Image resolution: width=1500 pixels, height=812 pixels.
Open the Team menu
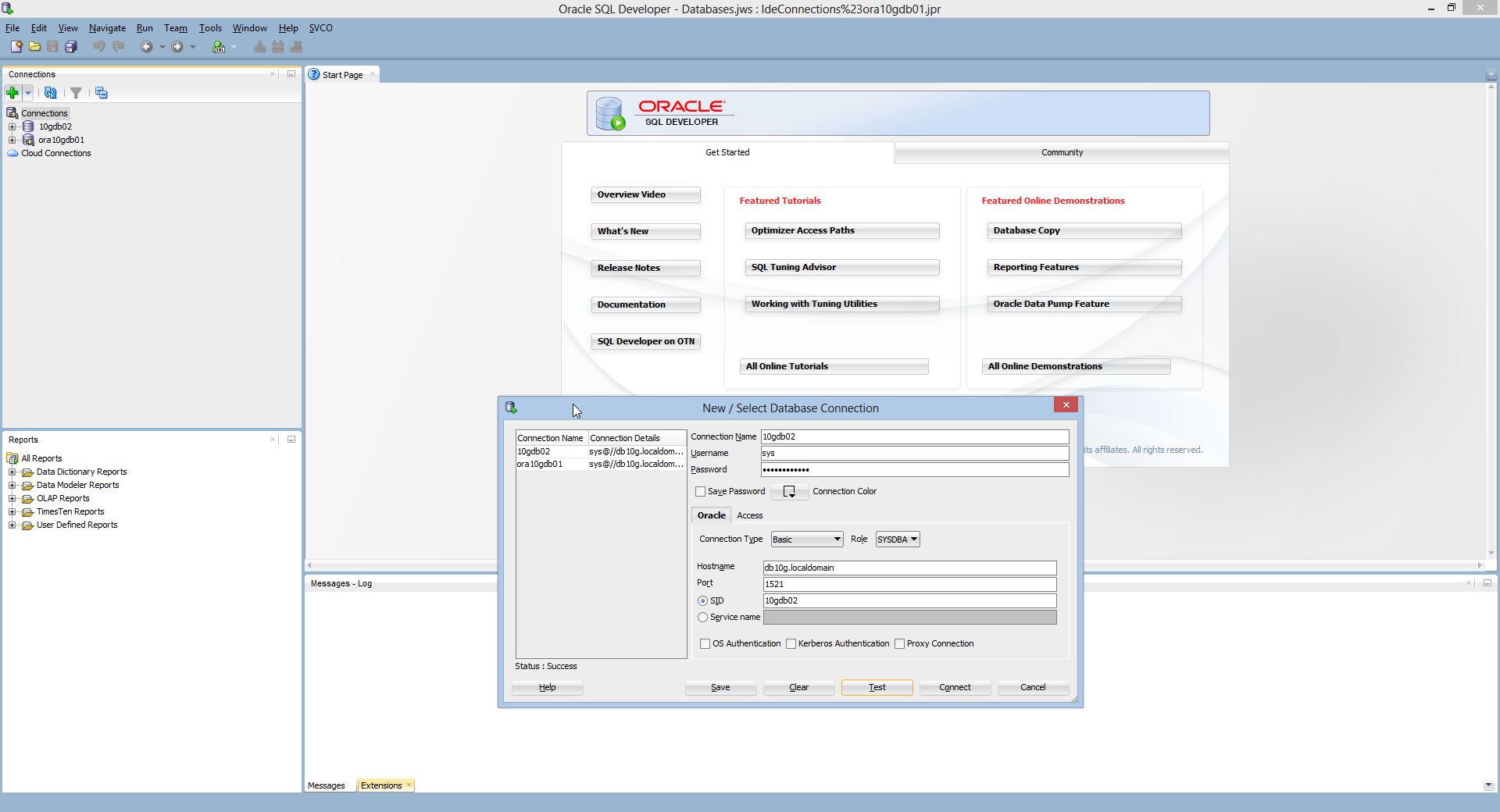coord(176,28)
